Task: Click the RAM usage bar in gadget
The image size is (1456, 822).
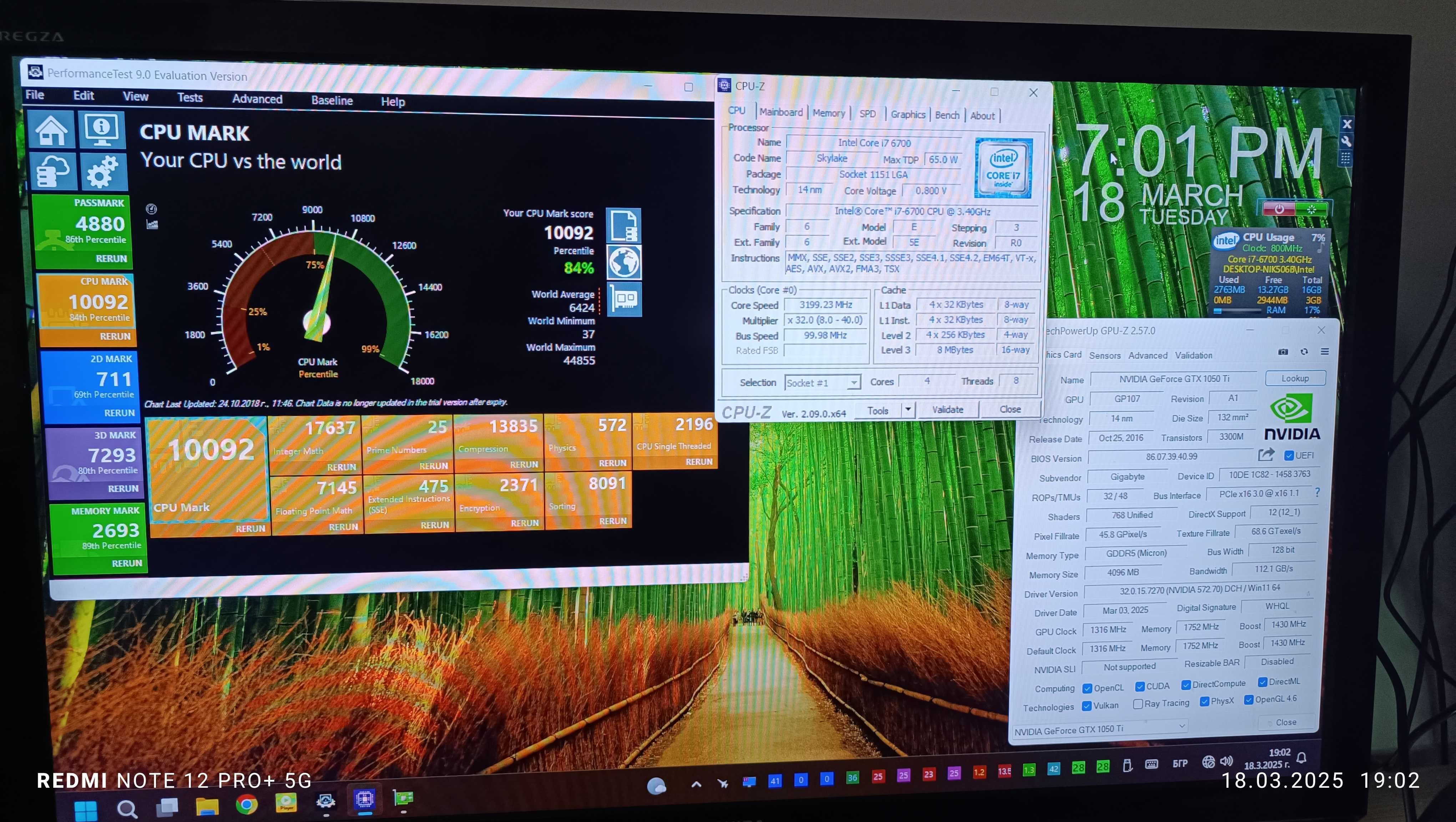Action: (x=1238, y=311)
